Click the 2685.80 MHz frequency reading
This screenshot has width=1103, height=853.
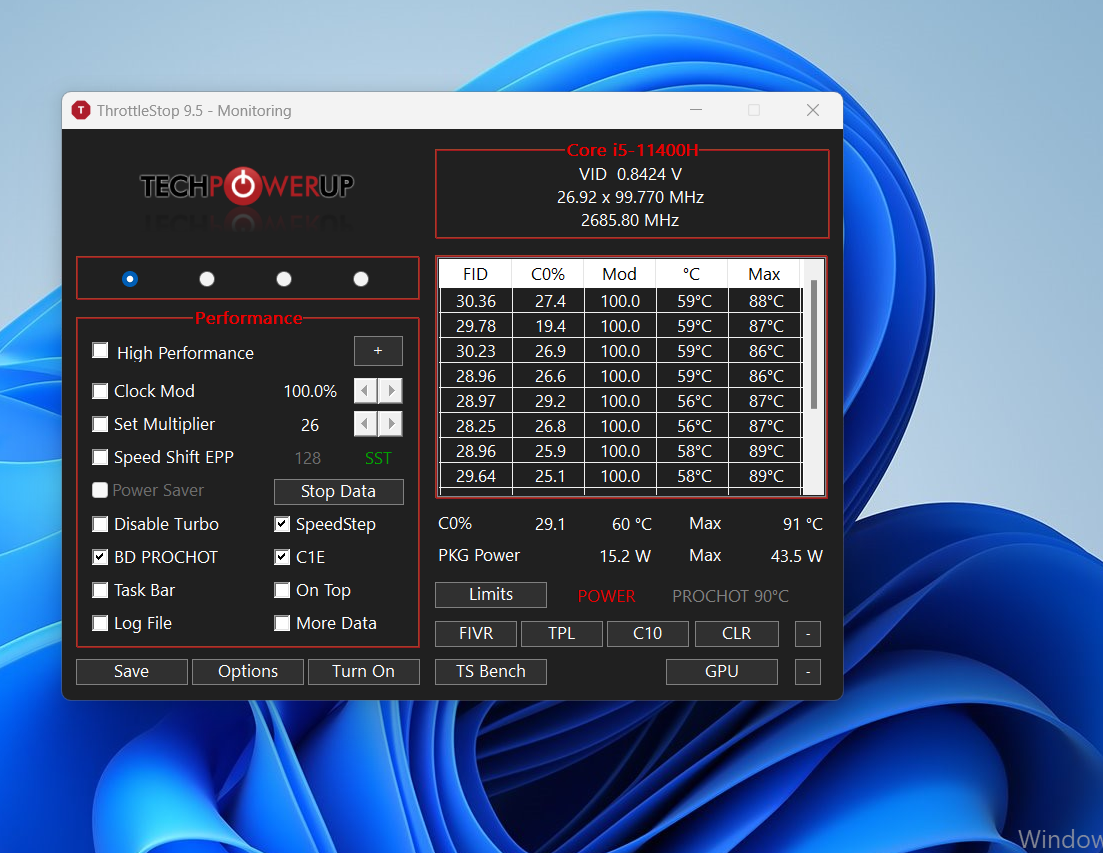pyautogui.click(x=630, y=220)
